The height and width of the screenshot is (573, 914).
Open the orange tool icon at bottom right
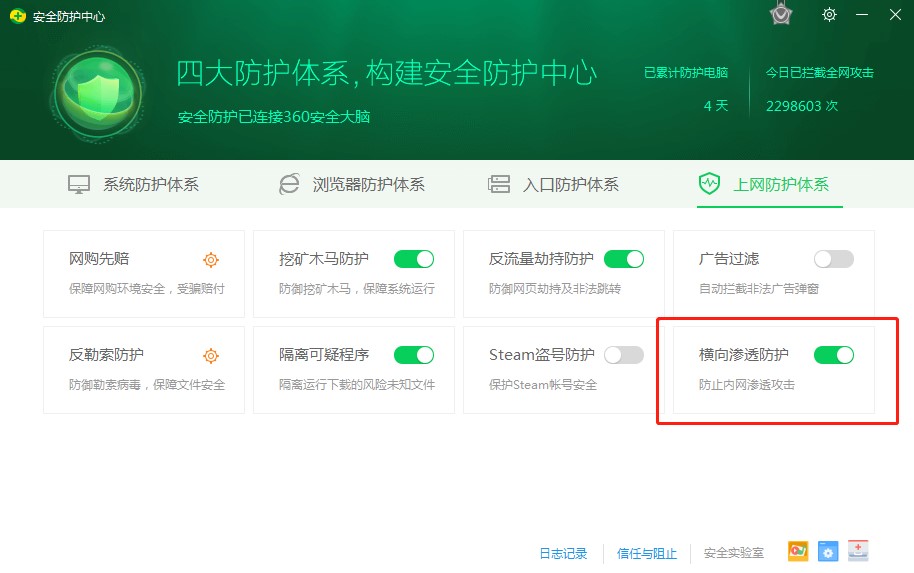tap(798, 551)
